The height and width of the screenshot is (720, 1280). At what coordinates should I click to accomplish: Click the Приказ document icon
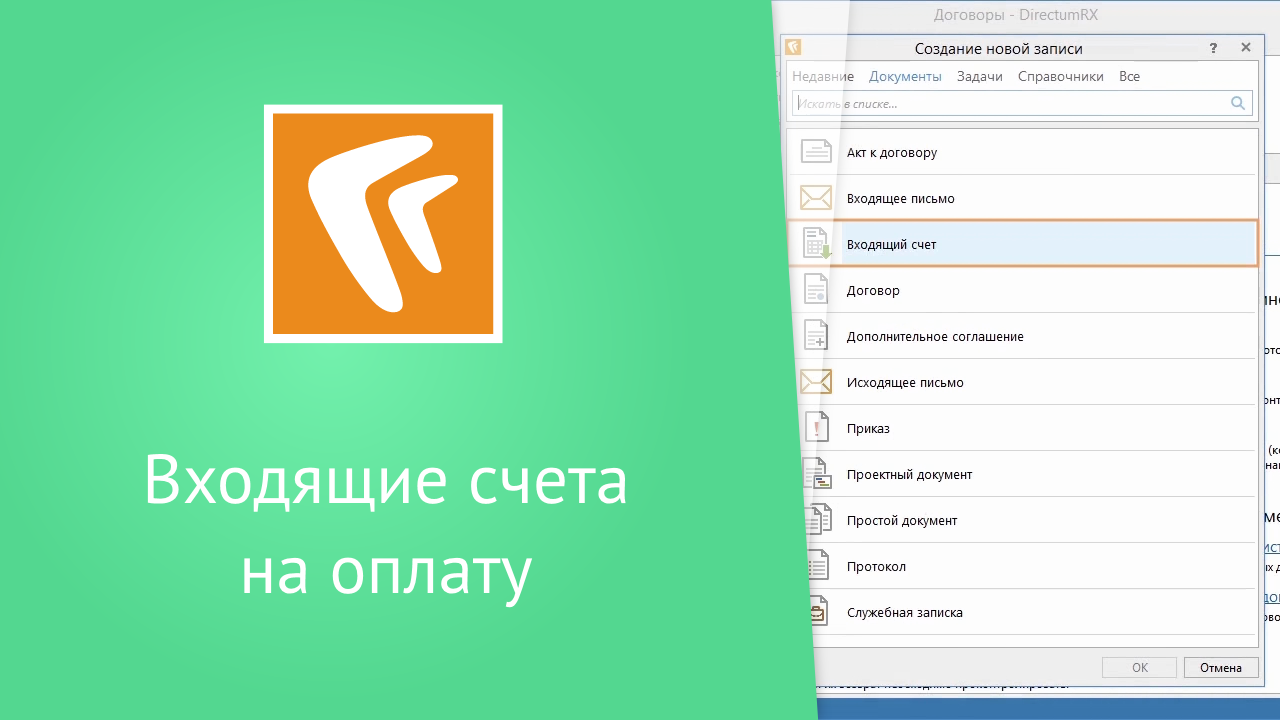coord(817,428)
